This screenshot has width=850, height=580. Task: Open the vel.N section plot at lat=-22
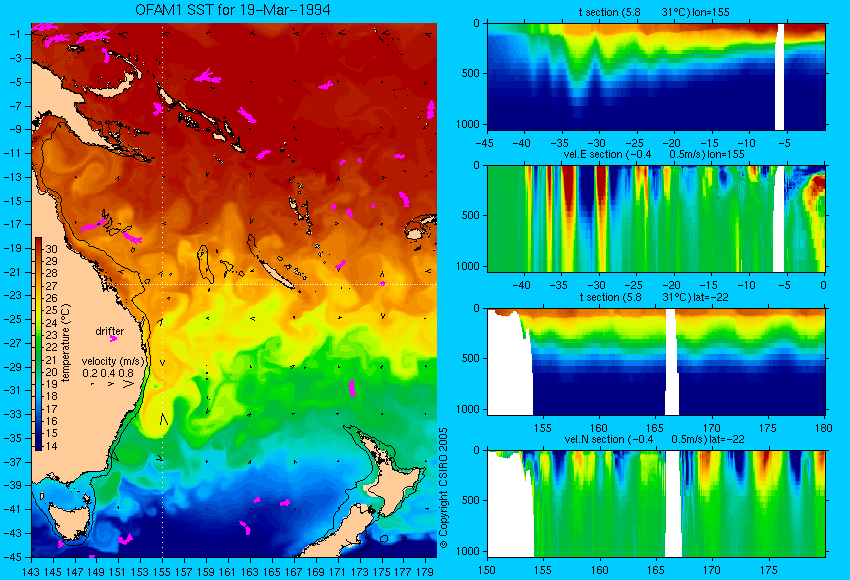[x=657, y=504]
